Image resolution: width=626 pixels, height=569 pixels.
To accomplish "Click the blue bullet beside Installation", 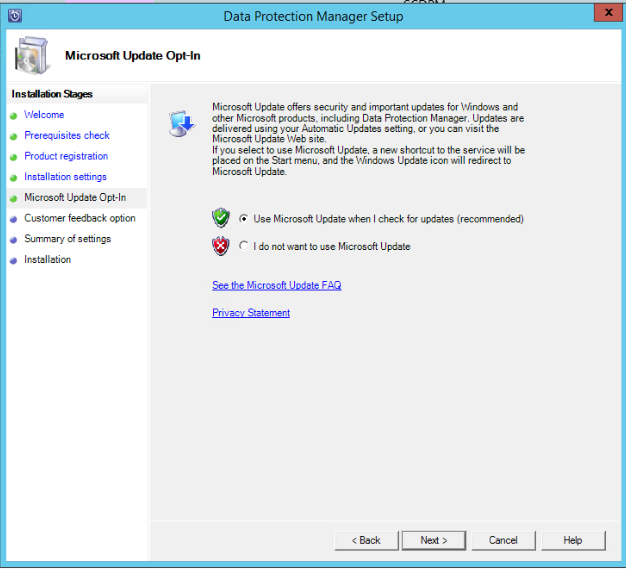I will point(14,260).
